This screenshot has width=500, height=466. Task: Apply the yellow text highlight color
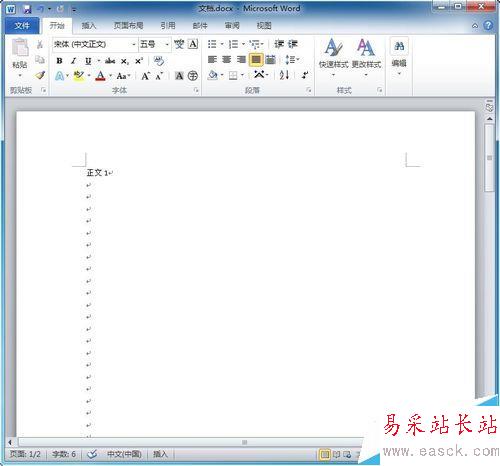[78, 76]
